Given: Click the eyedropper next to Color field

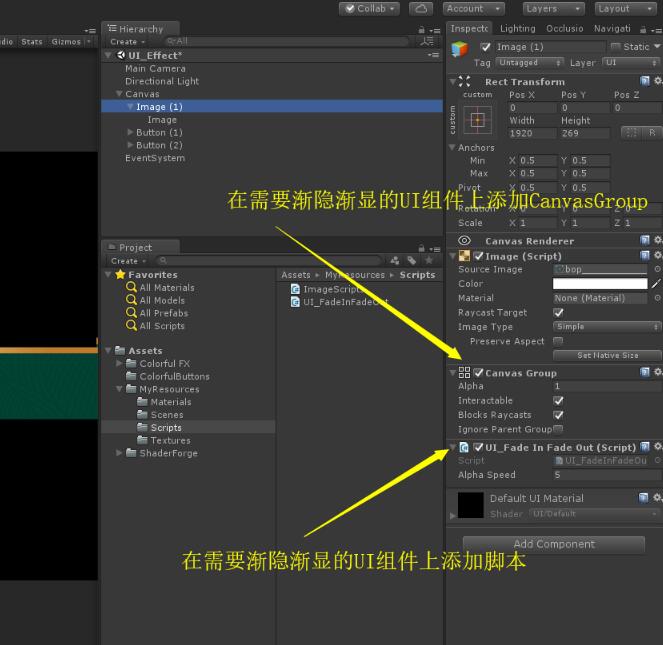Looking at the screenshot, I should [656, 284].
